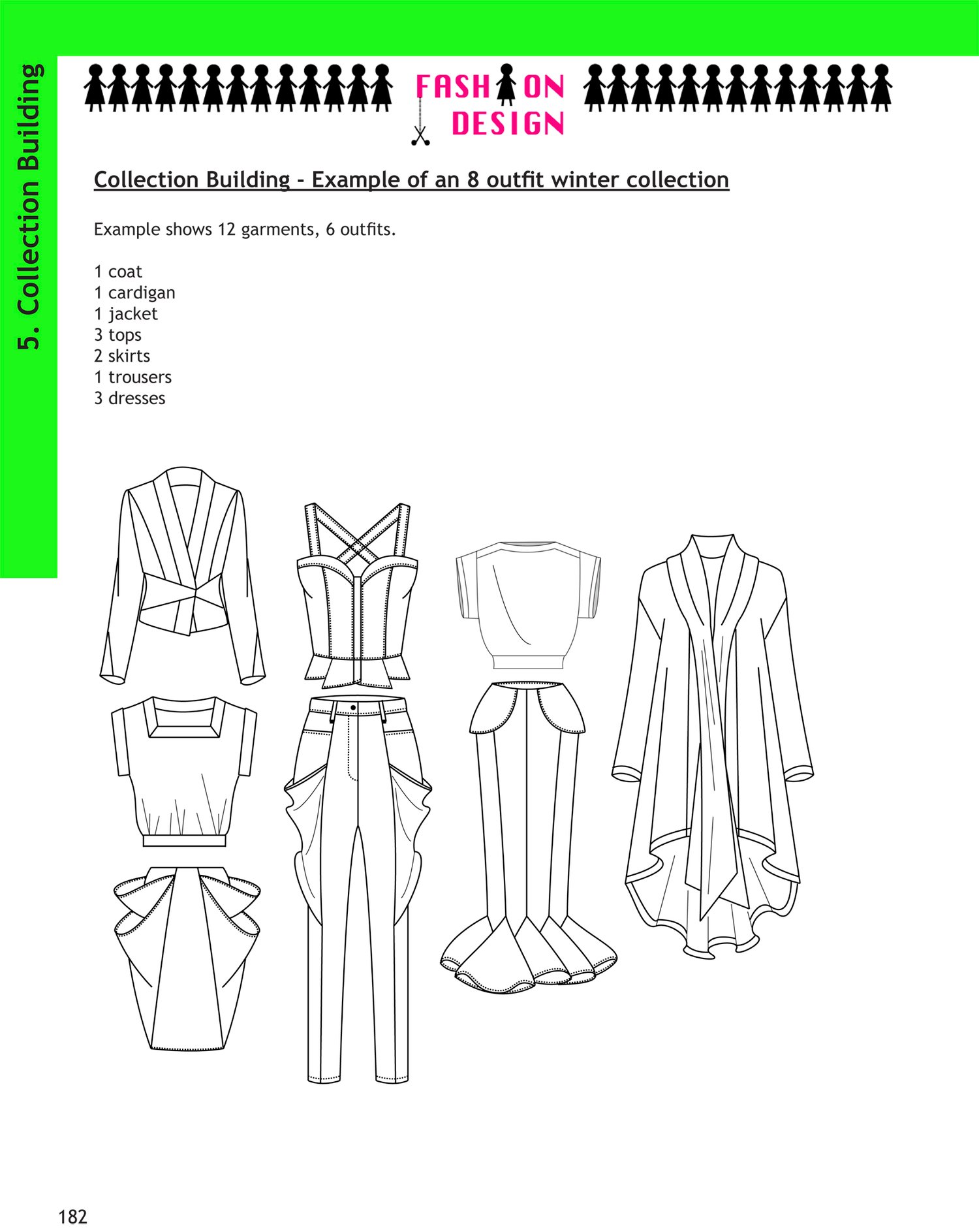Click the page number 182

point(72,1217)
